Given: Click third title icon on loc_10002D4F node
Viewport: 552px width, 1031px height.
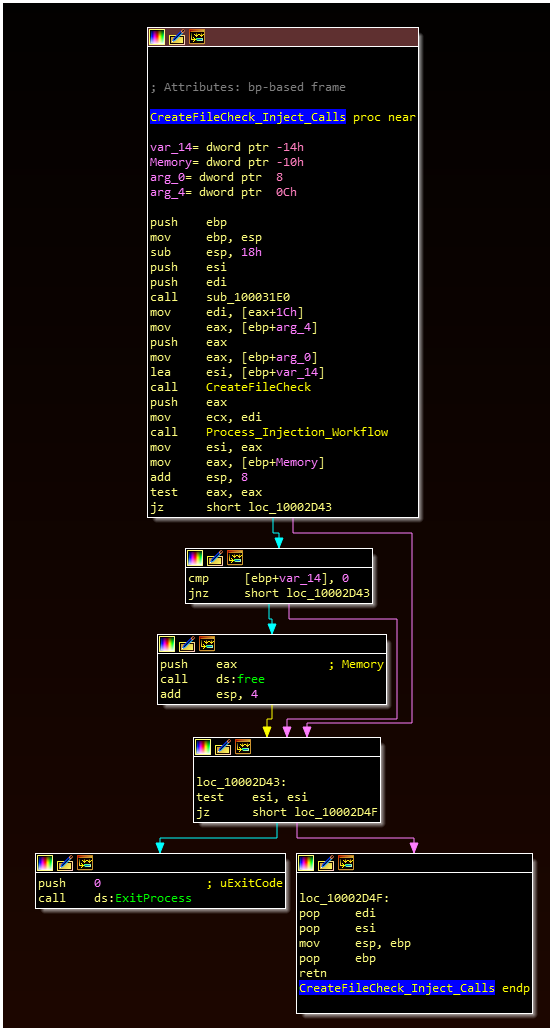Looking at the screenshot, I should [x=346, y=863].
